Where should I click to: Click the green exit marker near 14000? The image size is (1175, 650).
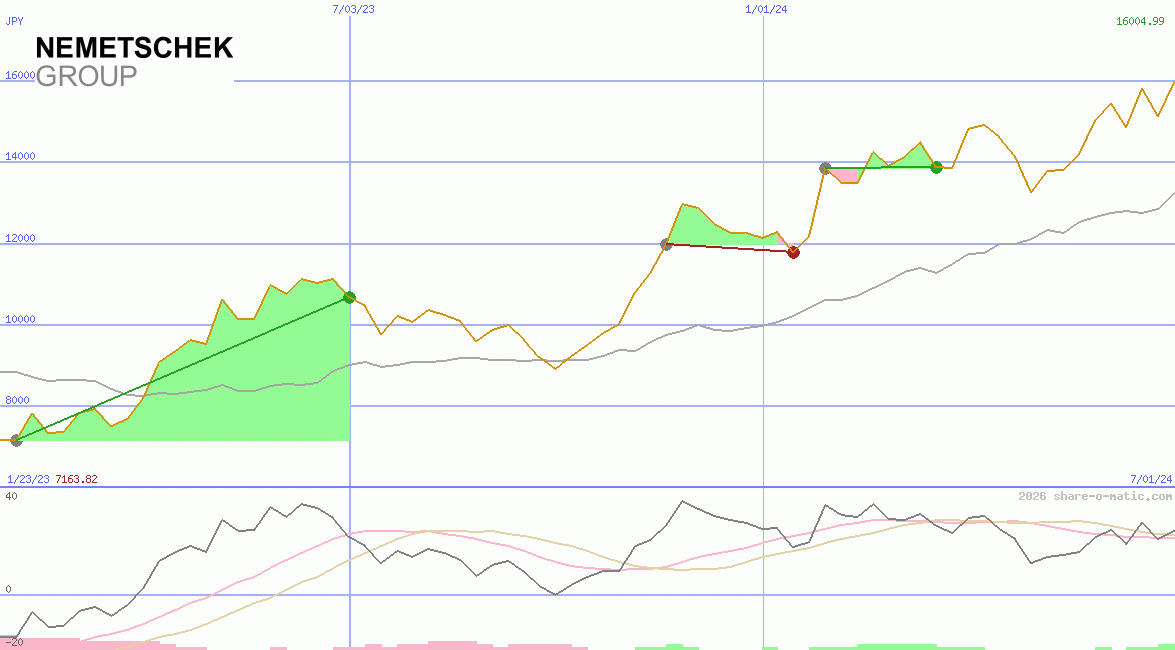[x=936, y=167]
